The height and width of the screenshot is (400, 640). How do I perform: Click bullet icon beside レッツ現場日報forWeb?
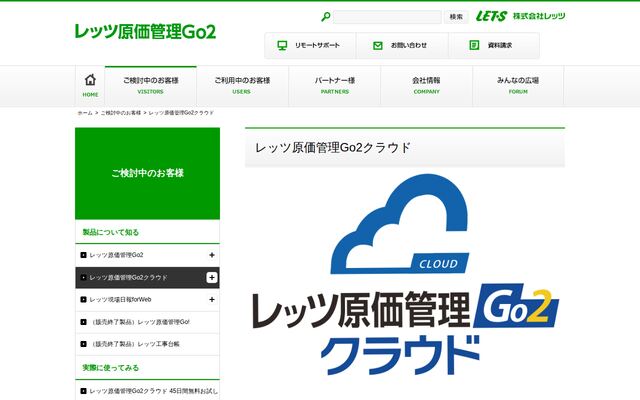(x=83, y=300)
